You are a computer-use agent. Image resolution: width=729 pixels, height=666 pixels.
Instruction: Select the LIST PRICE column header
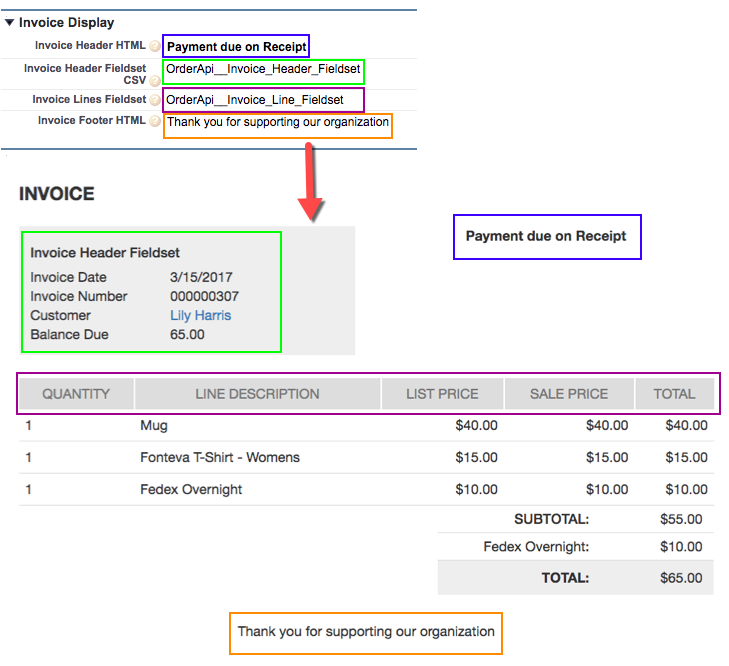pyautogui.click(x=442, y=394)
